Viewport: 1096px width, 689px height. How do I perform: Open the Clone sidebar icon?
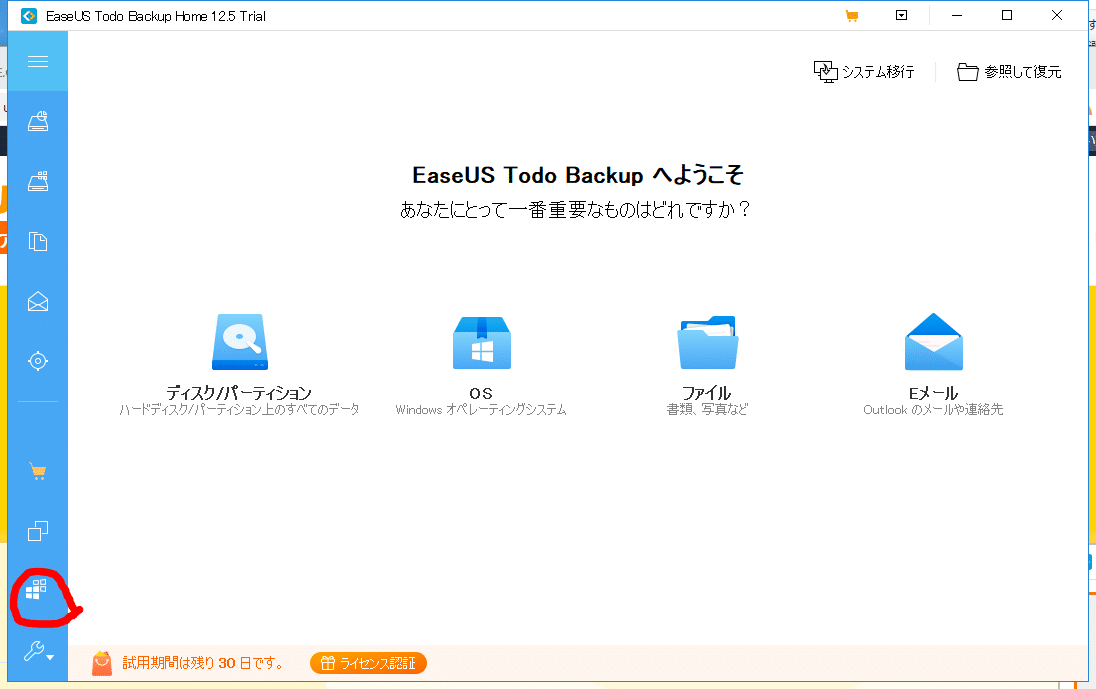tap(38, 531)
